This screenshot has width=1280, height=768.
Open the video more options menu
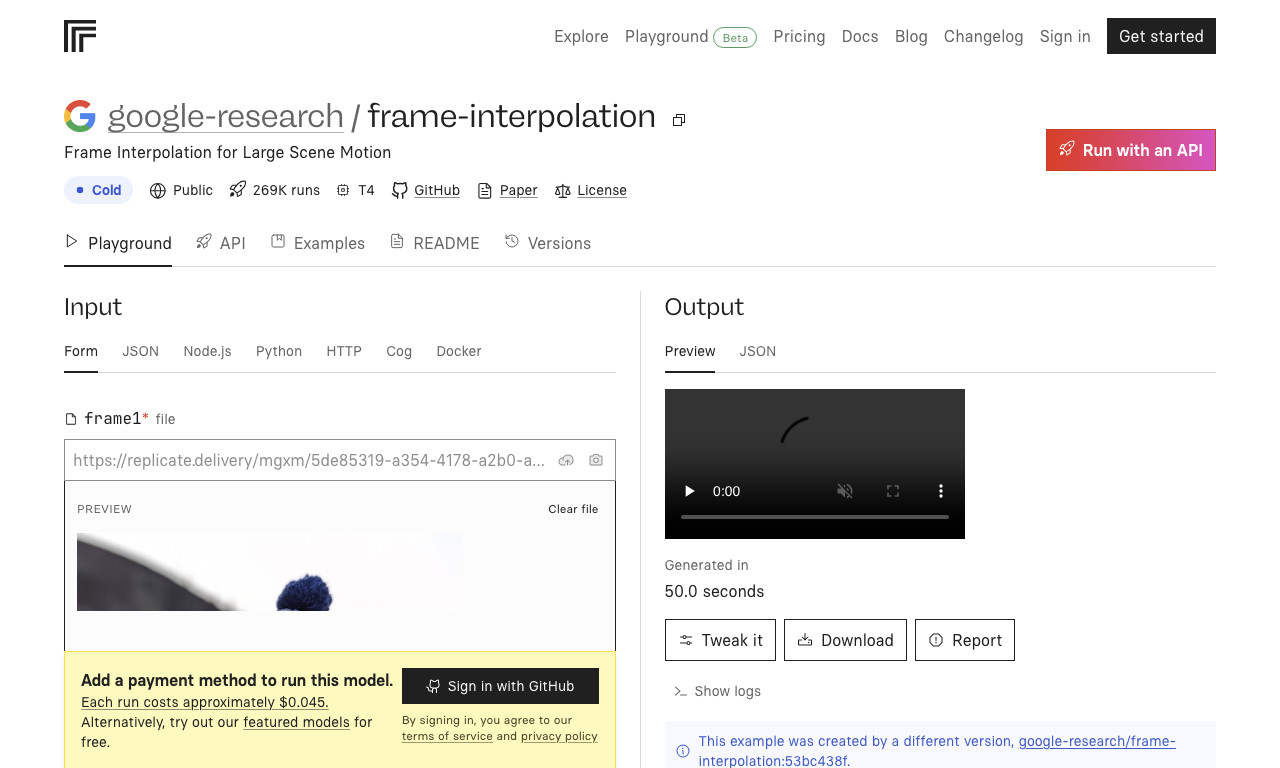940,491
